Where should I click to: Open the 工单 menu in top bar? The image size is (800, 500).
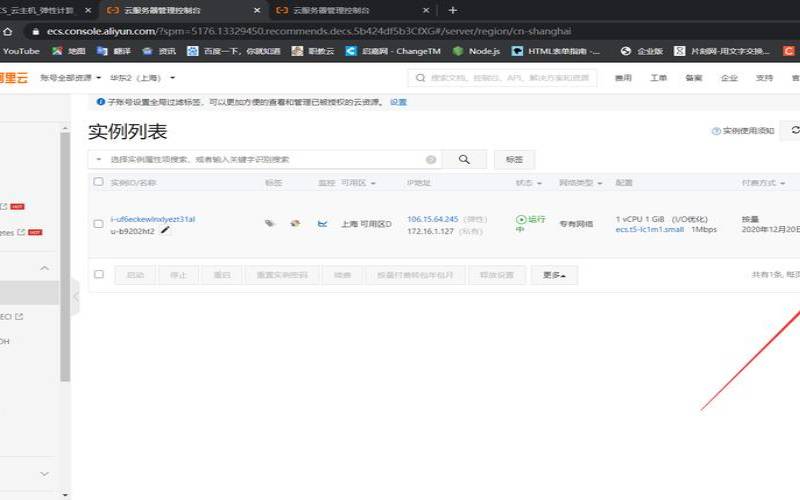coord(658,78)
